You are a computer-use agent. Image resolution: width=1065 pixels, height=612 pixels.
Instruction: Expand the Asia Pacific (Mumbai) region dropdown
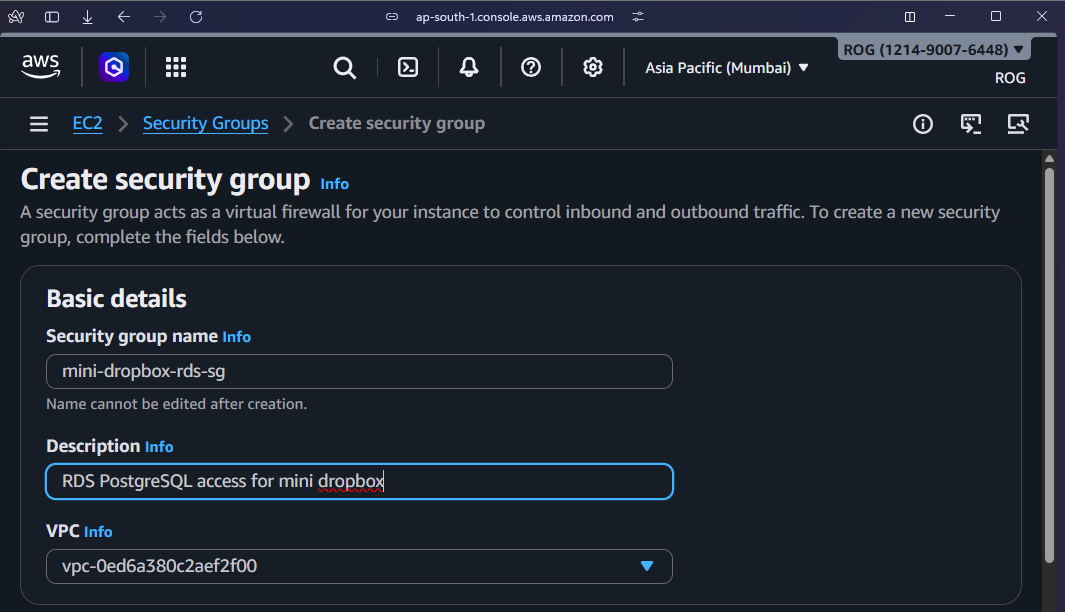coord(727,68)
